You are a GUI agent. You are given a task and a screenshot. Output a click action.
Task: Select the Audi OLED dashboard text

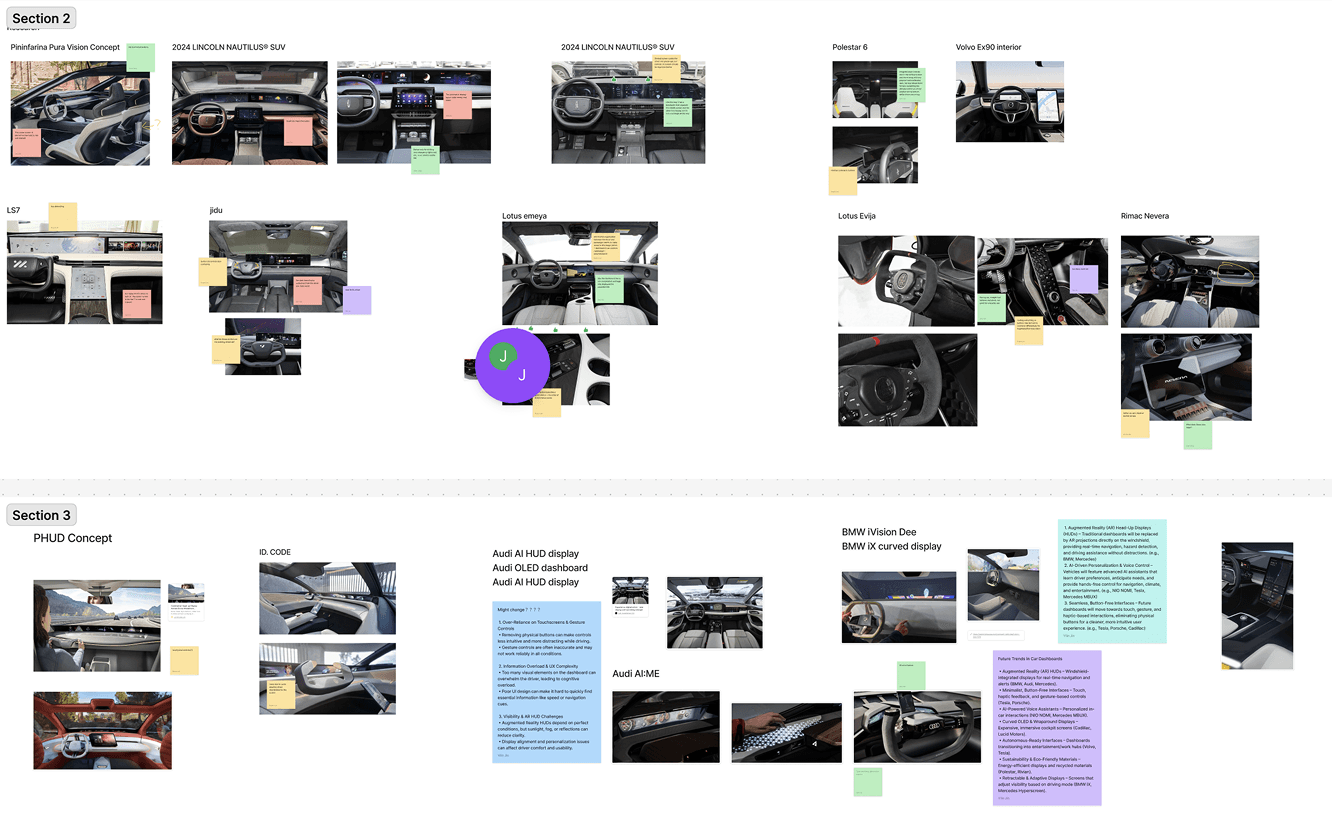point(540,568)
